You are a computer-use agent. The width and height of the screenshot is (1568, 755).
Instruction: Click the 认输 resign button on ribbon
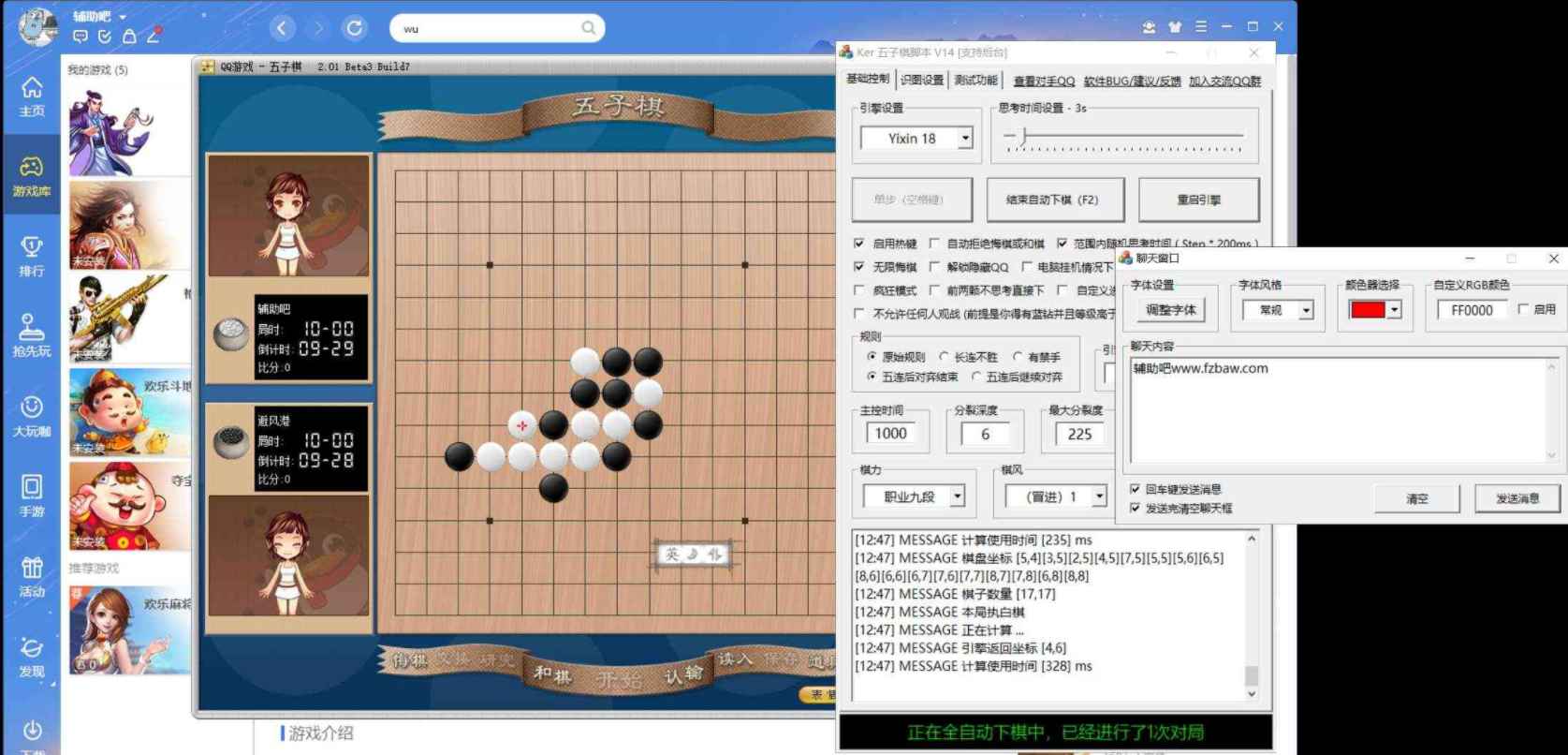click(x=682, y=674)
